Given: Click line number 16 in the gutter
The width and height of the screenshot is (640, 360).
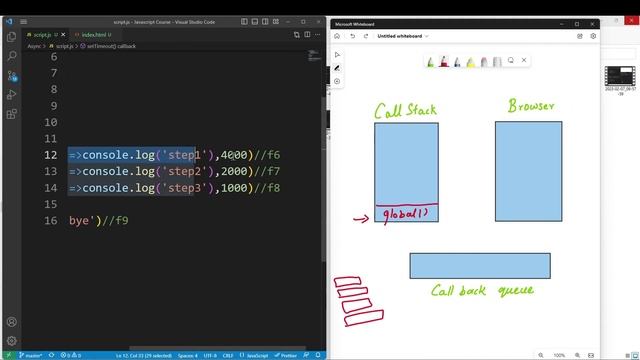Looking at the screenshot, I should coord(51,221).
